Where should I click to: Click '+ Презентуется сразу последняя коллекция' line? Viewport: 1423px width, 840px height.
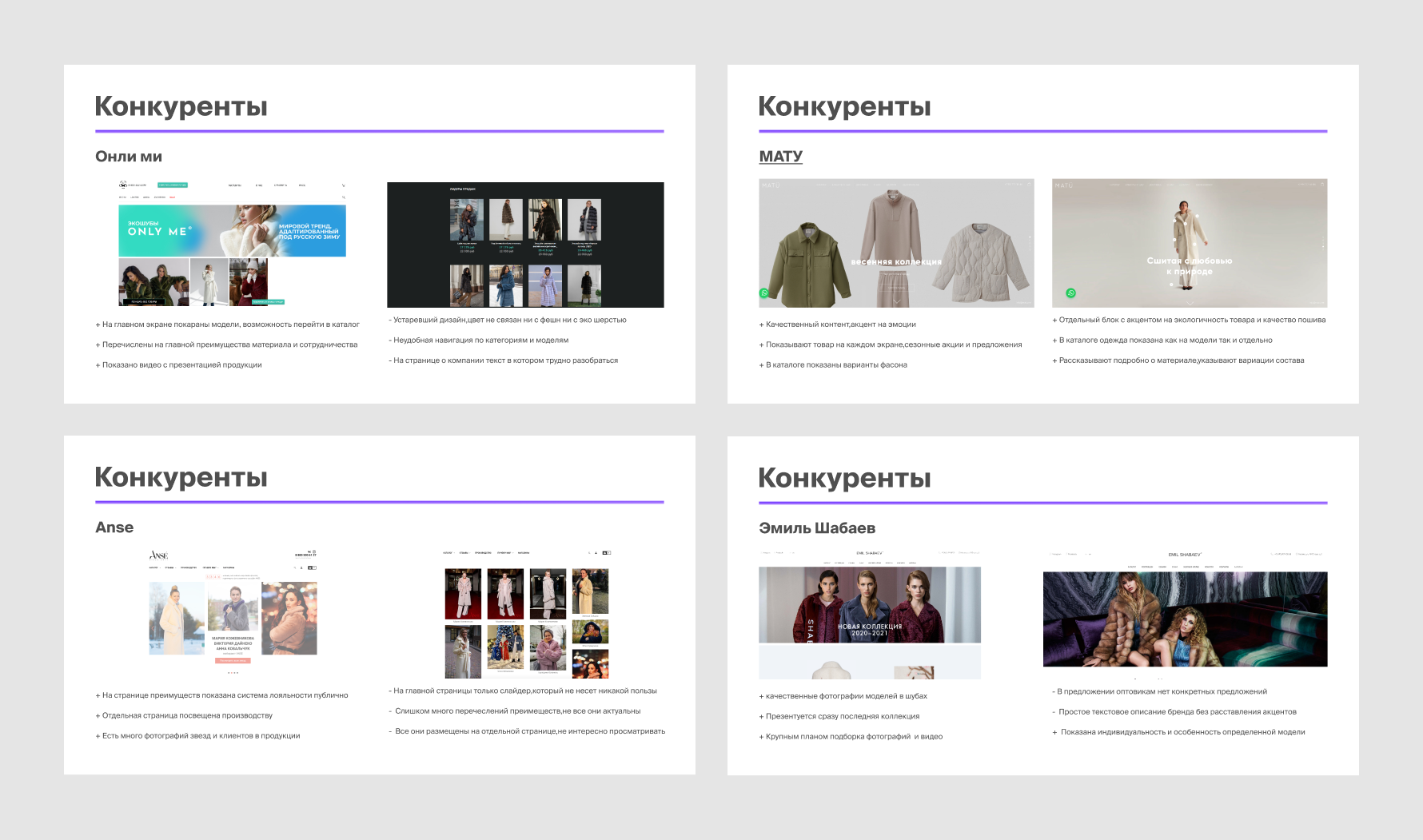point(839,716)
